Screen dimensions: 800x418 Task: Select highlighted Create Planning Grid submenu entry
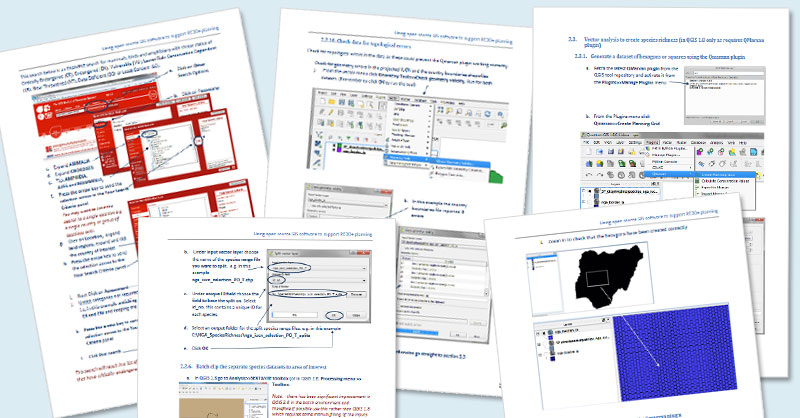724,174
